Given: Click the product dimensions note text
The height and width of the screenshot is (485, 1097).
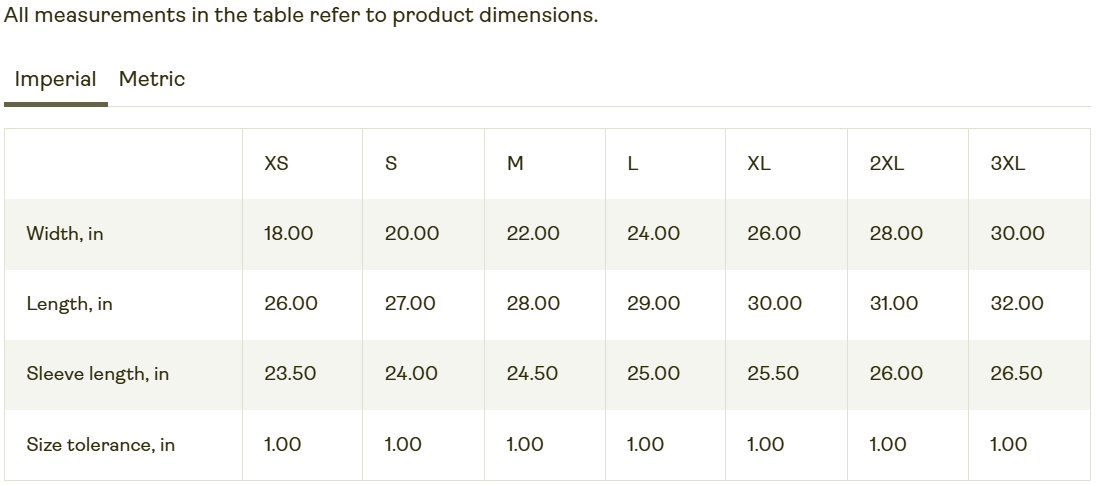Looking at the screenshot, I should (301, 15).
